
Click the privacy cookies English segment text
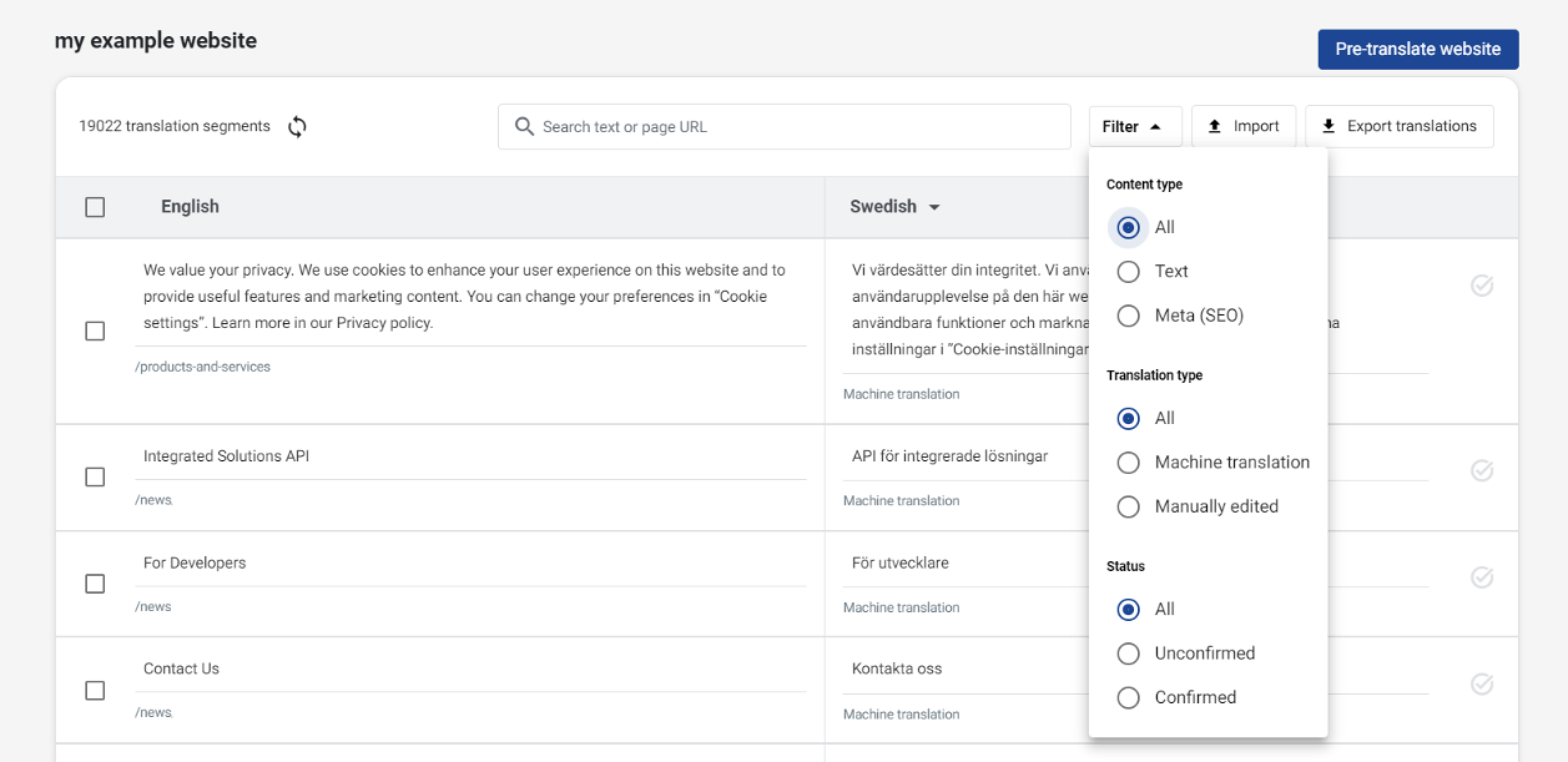tap(464, 296)
